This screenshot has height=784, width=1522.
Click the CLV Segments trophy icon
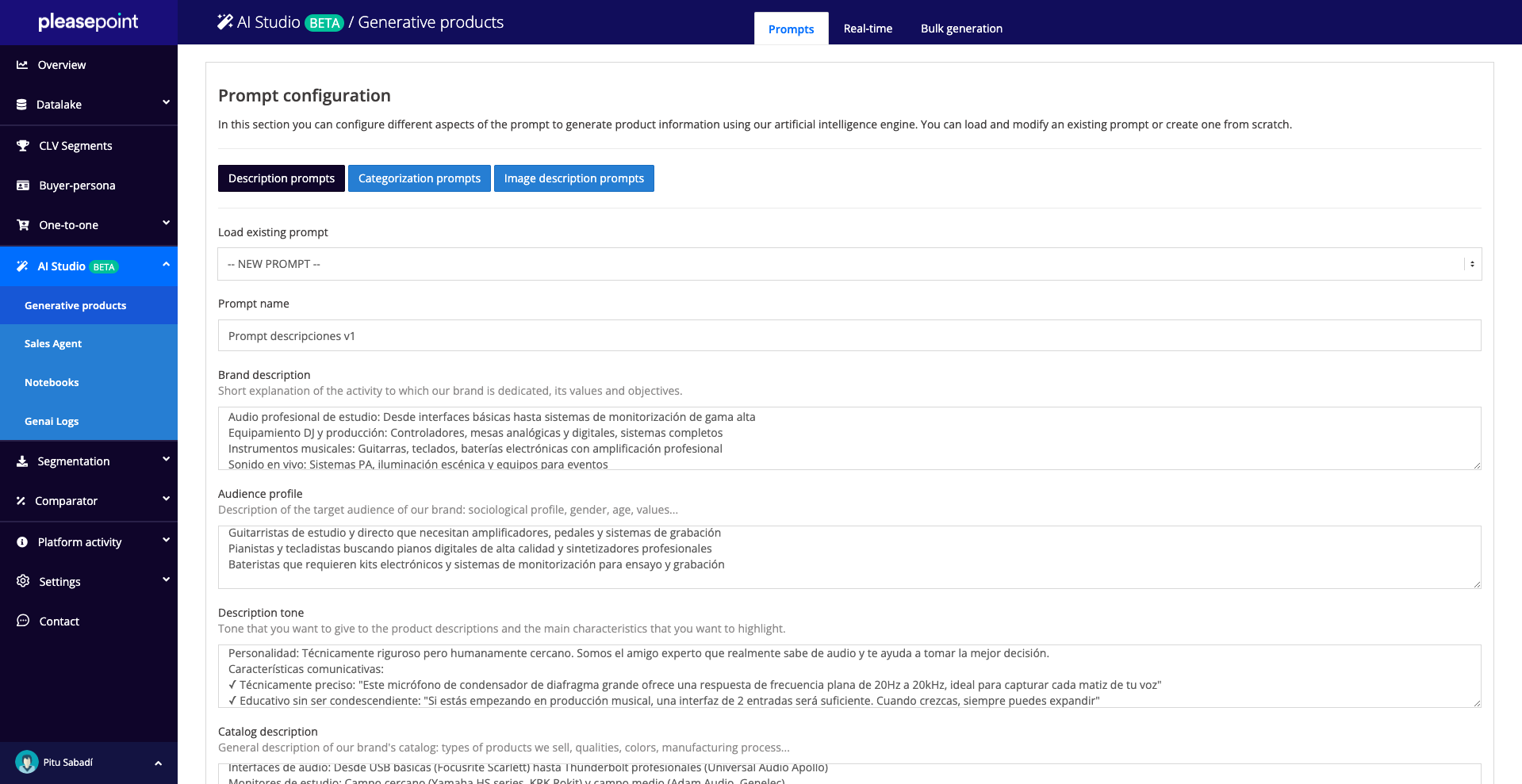23,146
